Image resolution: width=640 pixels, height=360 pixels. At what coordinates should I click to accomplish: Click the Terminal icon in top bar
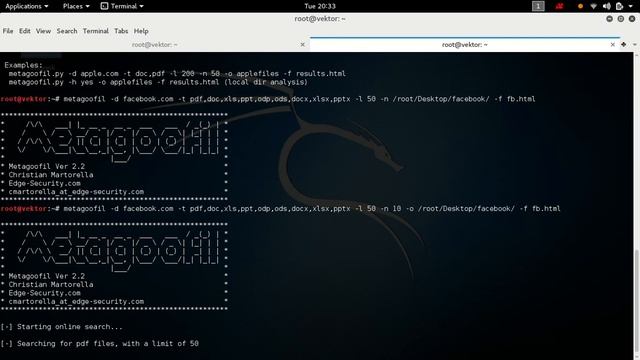point(104,6)
